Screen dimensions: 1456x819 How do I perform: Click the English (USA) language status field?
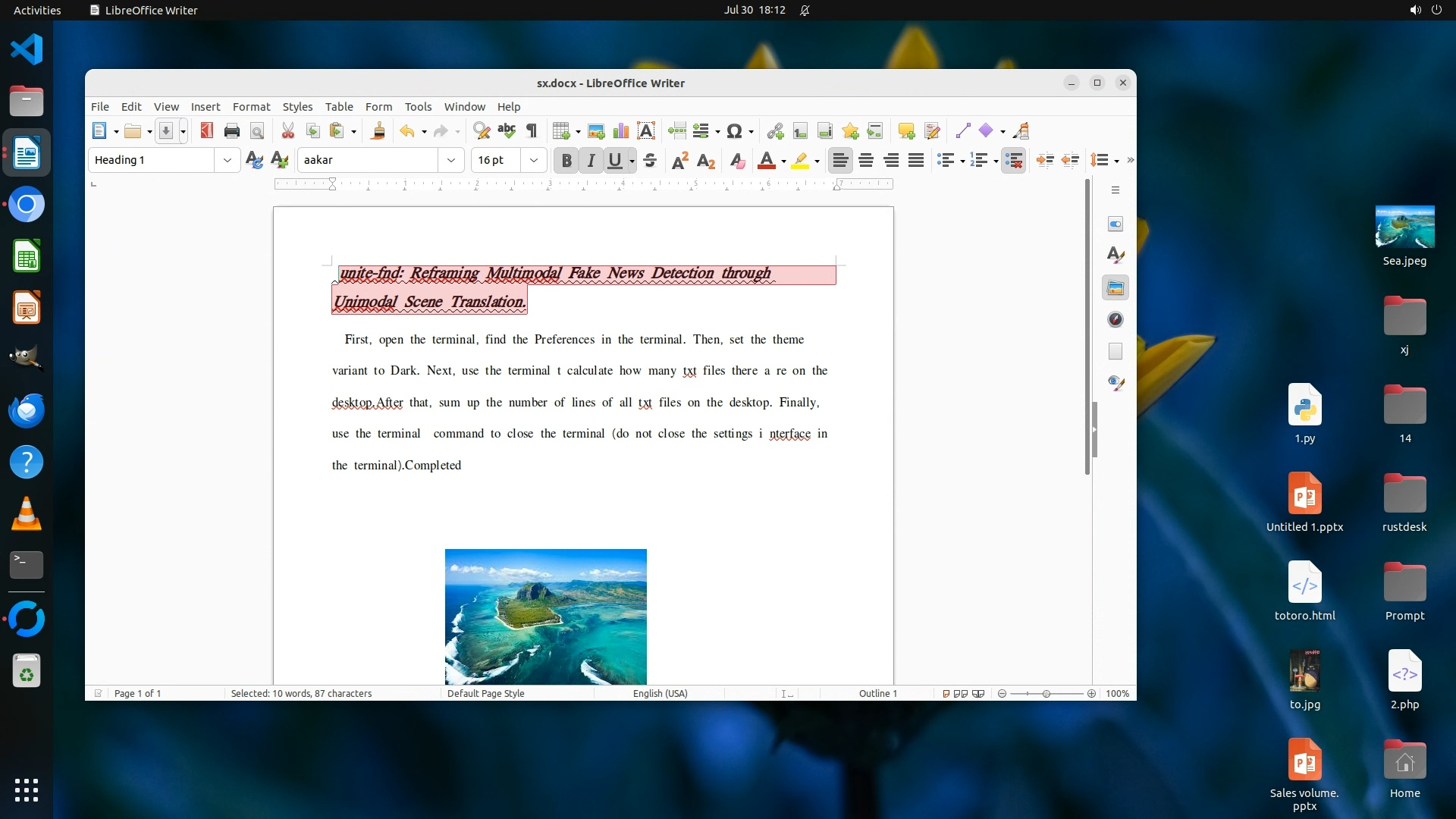(x=660, y=693)
